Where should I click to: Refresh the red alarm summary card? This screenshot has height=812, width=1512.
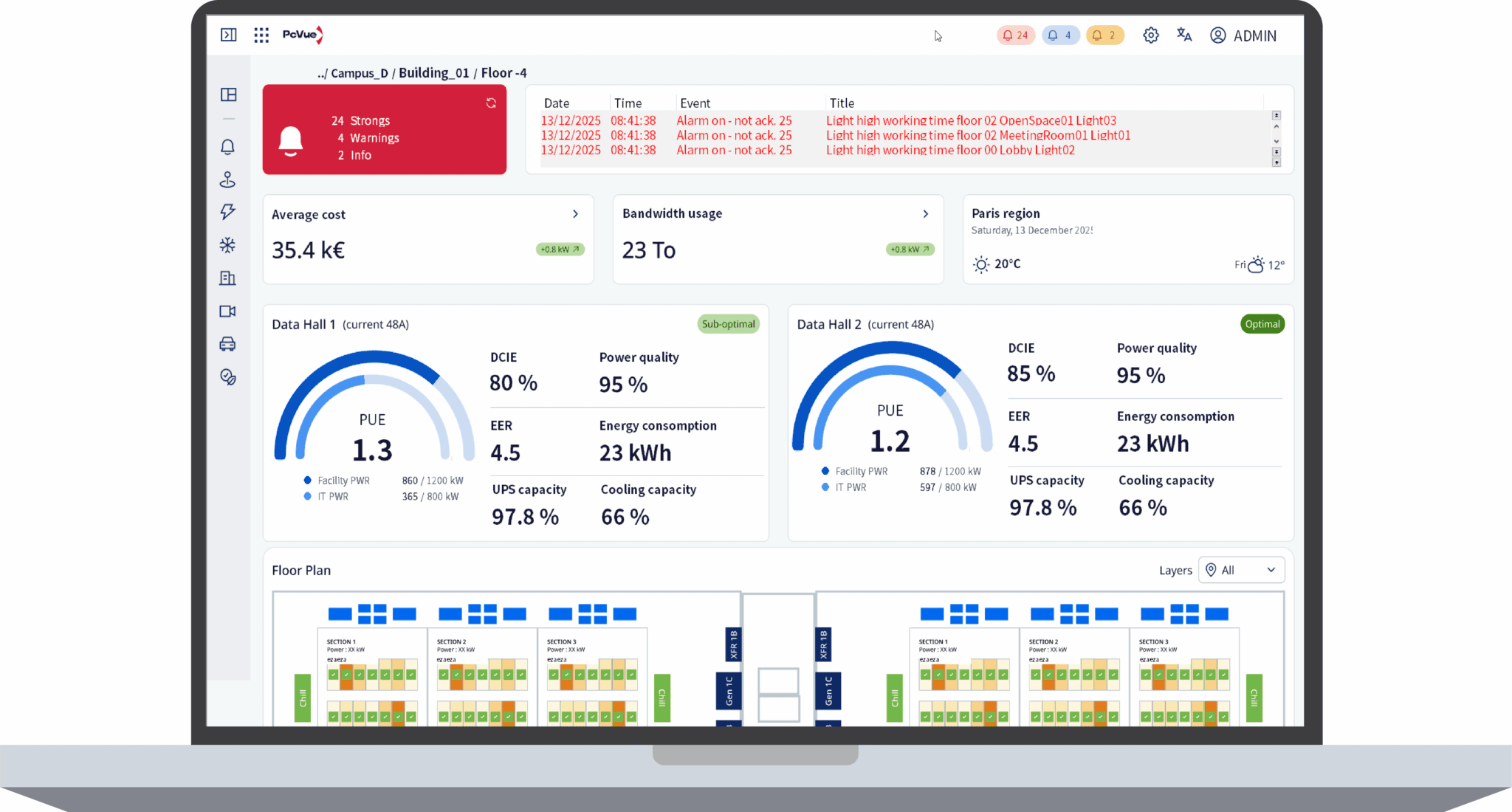tap(491, 103)
